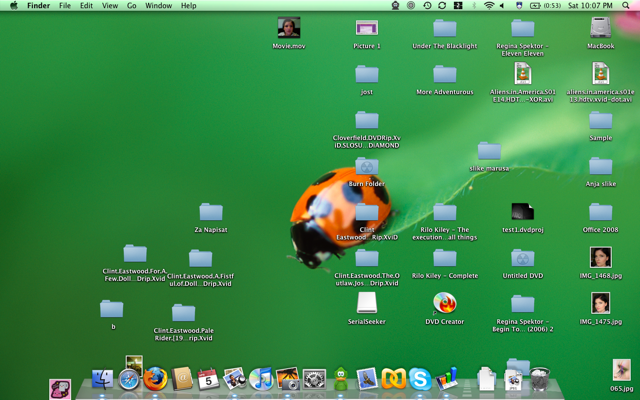Image resolution: width=640 pixels, height=400 pixels.
Task: Select the Sample folder
Action: [x=600, y=120]
